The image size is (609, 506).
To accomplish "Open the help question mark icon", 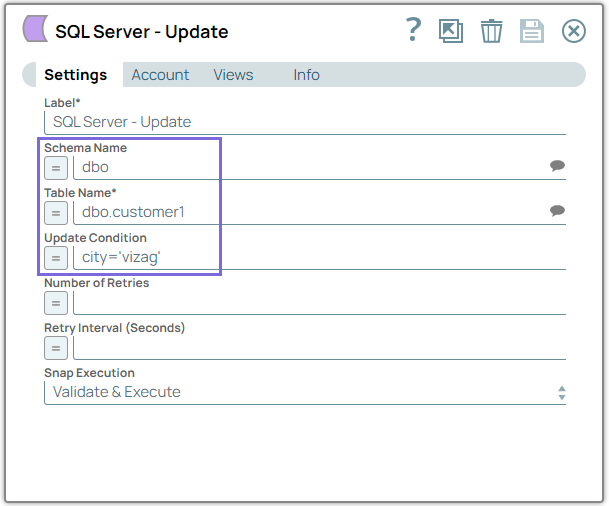I will (x=414, y=30).
